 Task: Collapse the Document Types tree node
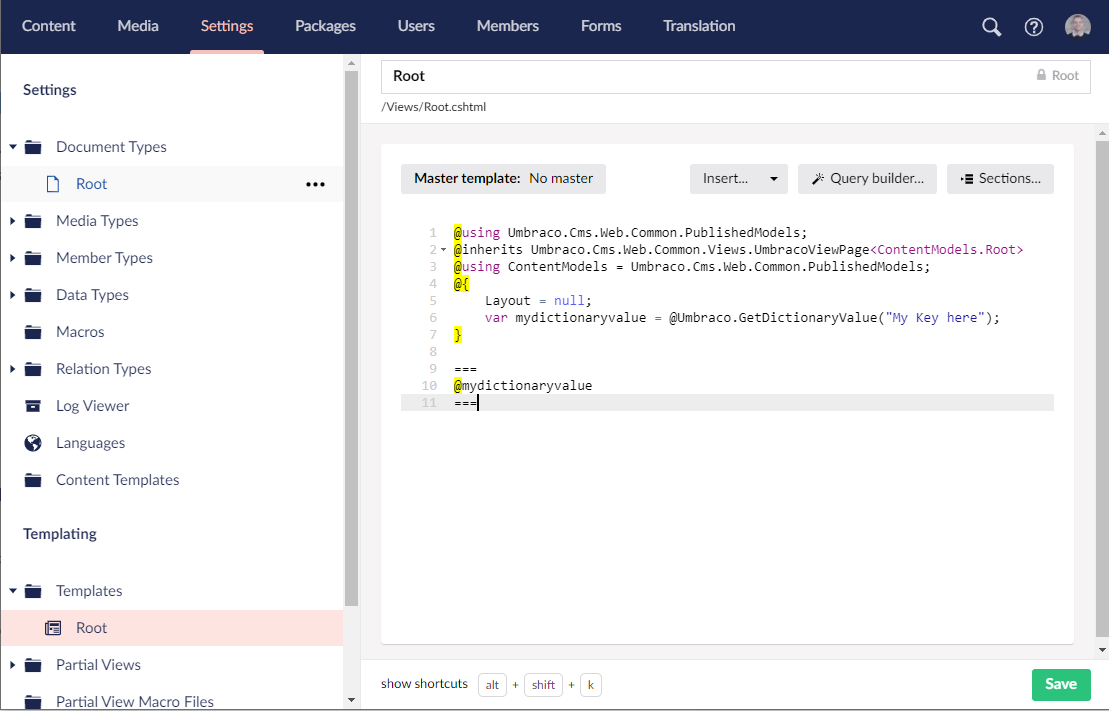click(x=11, y=146)
